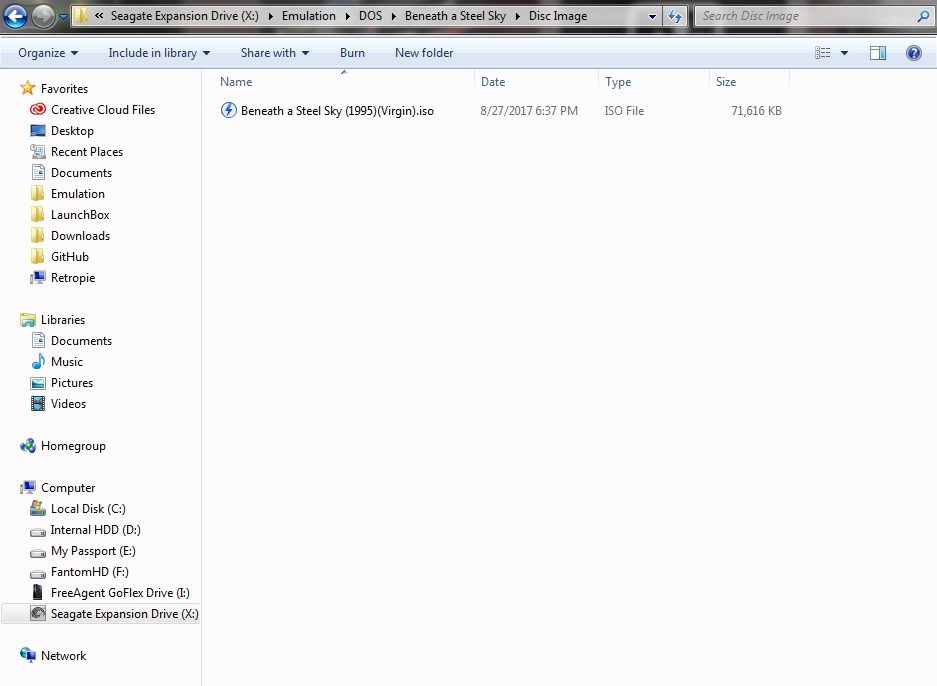Open Downloads in Favorites
Viewport: 937px width, 686px height.
(80, 235)
